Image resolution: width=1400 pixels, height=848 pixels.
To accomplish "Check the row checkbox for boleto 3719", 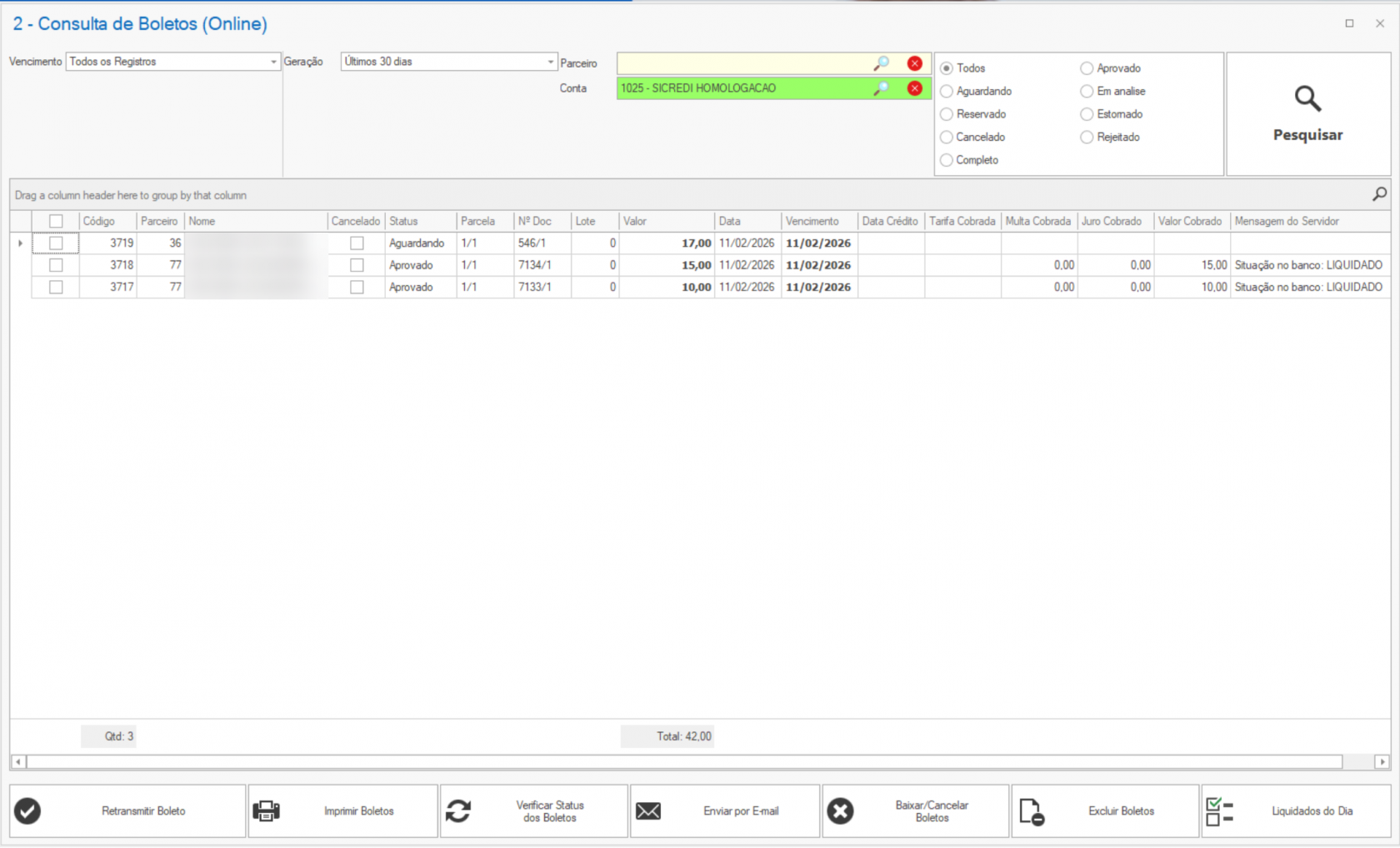I will (56, 243).
